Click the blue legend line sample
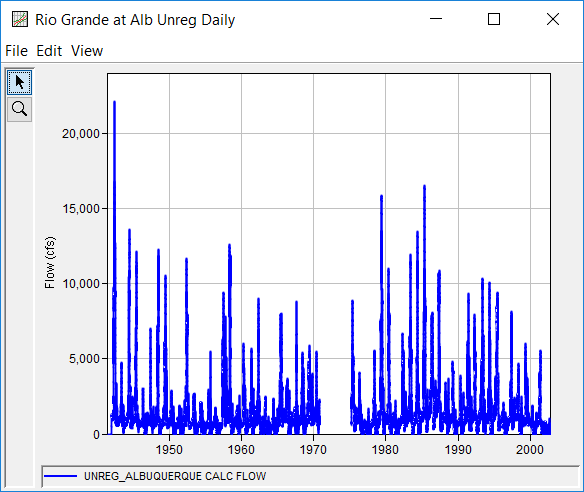 click(x=60, y=476)
